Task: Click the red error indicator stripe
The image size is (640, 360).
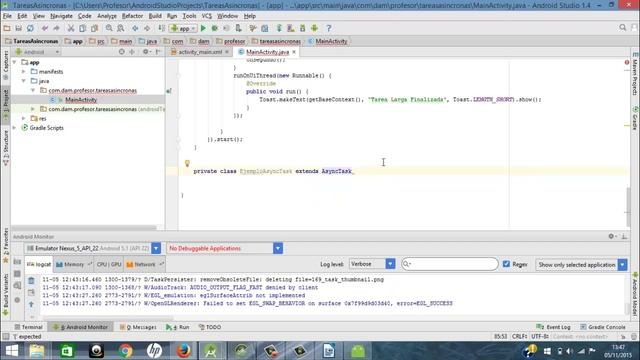Action: (627, 62)
